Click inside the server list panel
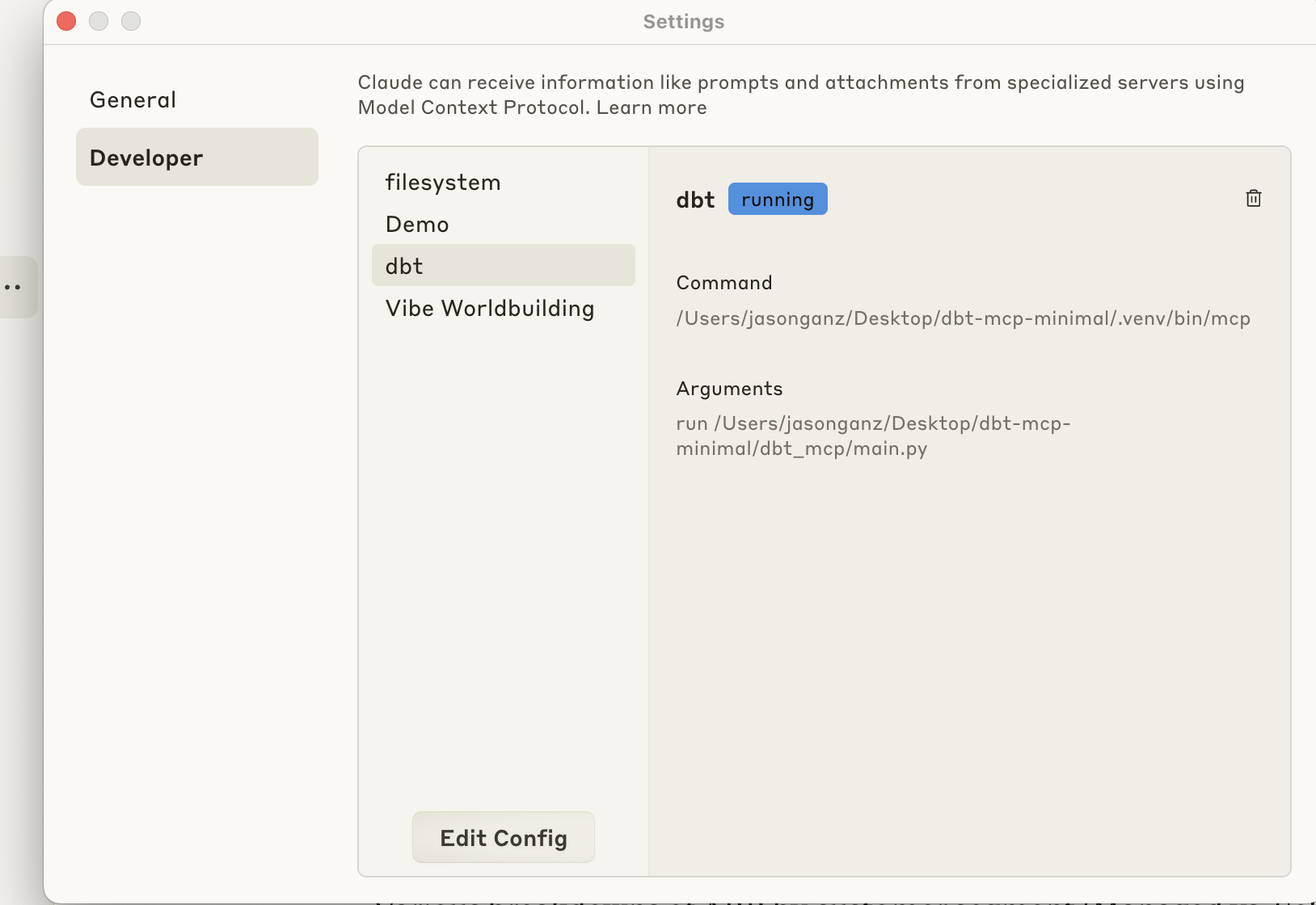This screenshot has width=1316, height=905. [x=501, y=485]
